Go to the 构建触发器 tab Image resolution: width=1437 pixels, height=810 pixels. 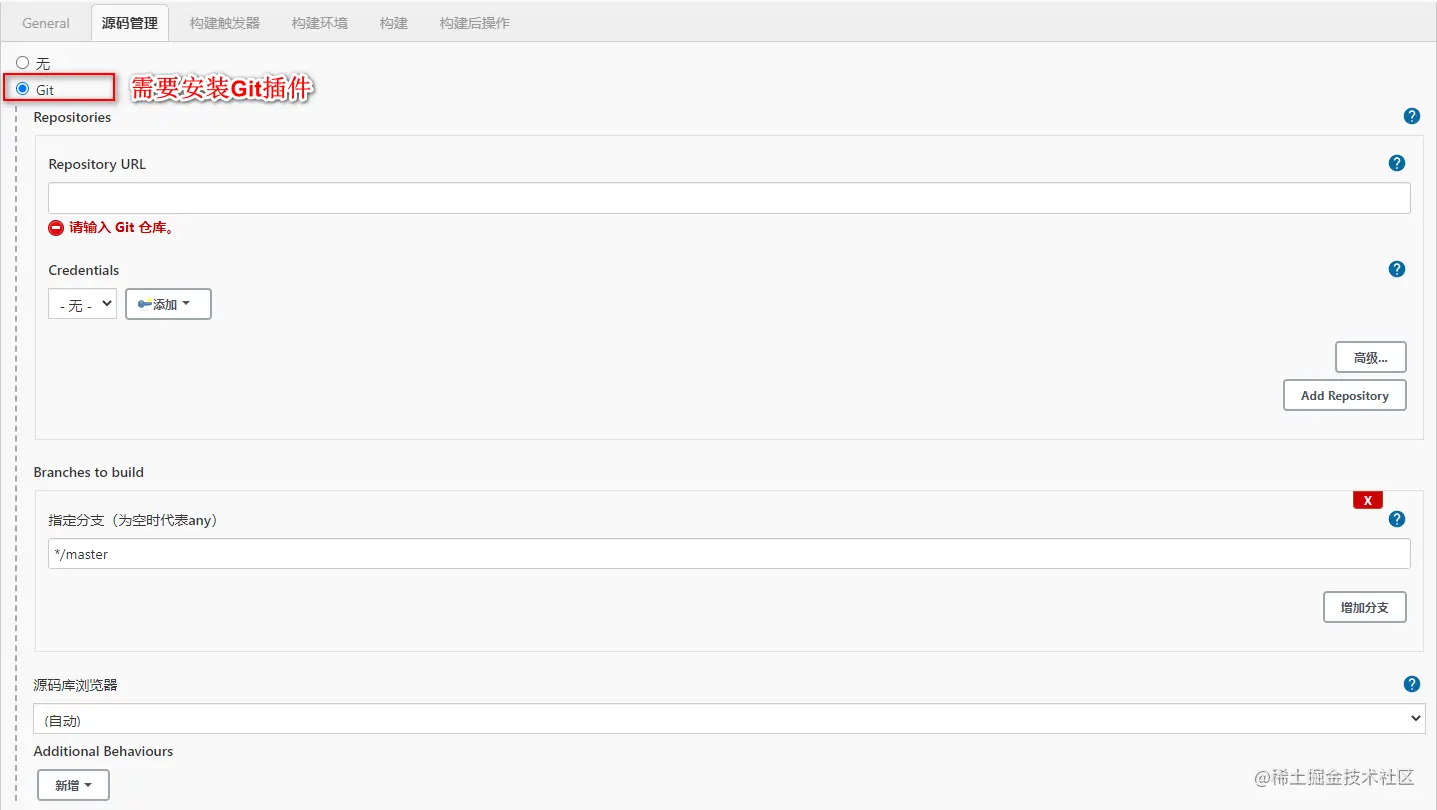[225, 23]
